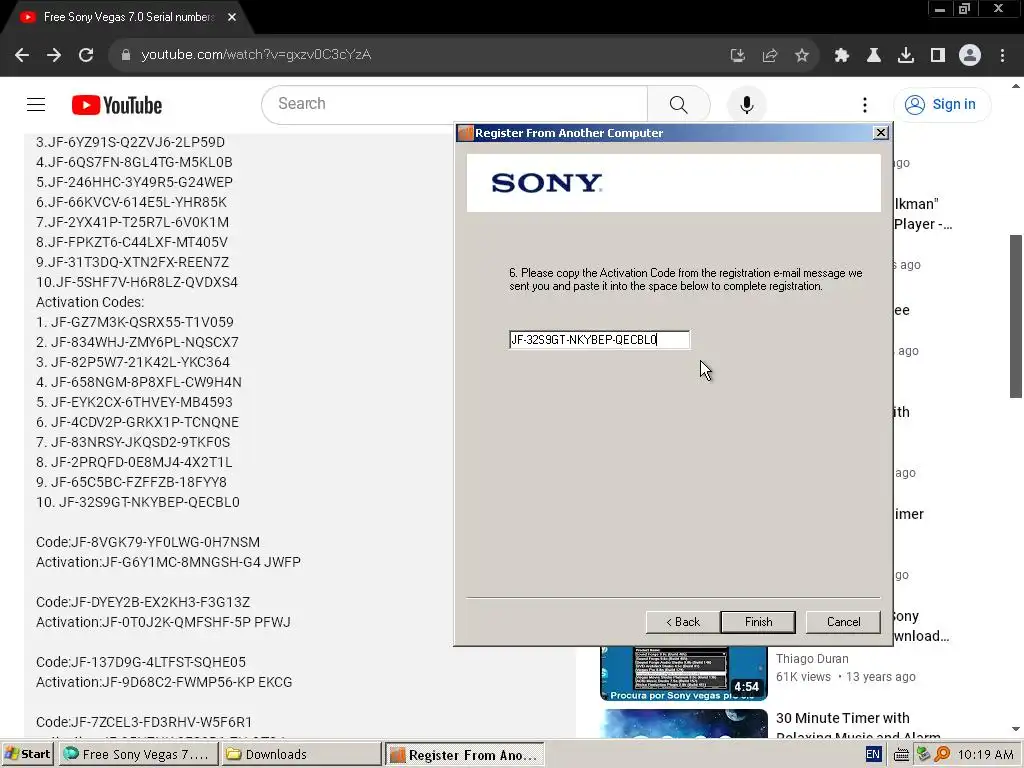Viewport: 1024px width, 768px height.
Task: Click the Chrome Labs flask icon
Action: [874, 56]
